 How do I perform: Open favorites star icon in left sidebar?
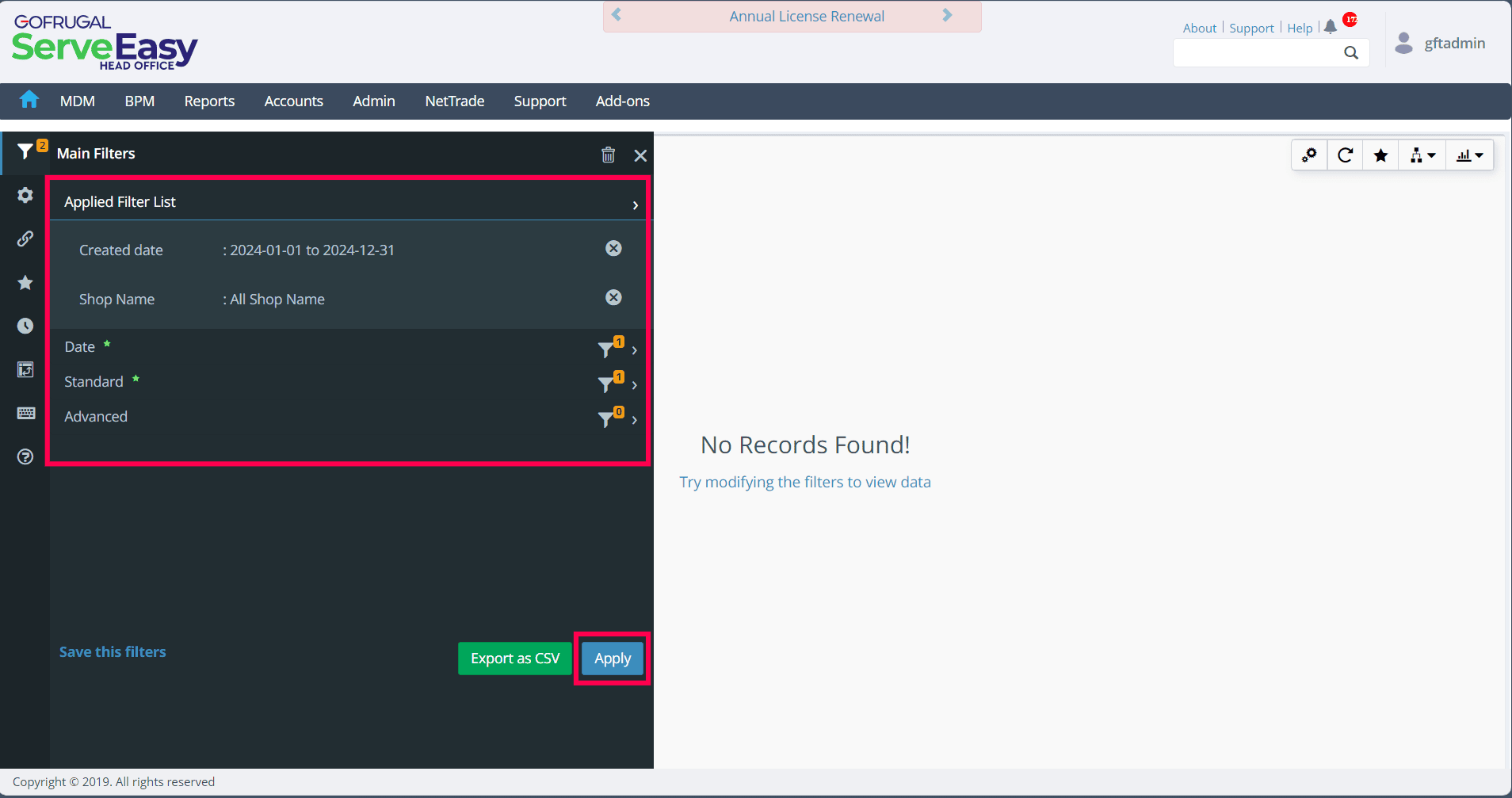(25, 282)
